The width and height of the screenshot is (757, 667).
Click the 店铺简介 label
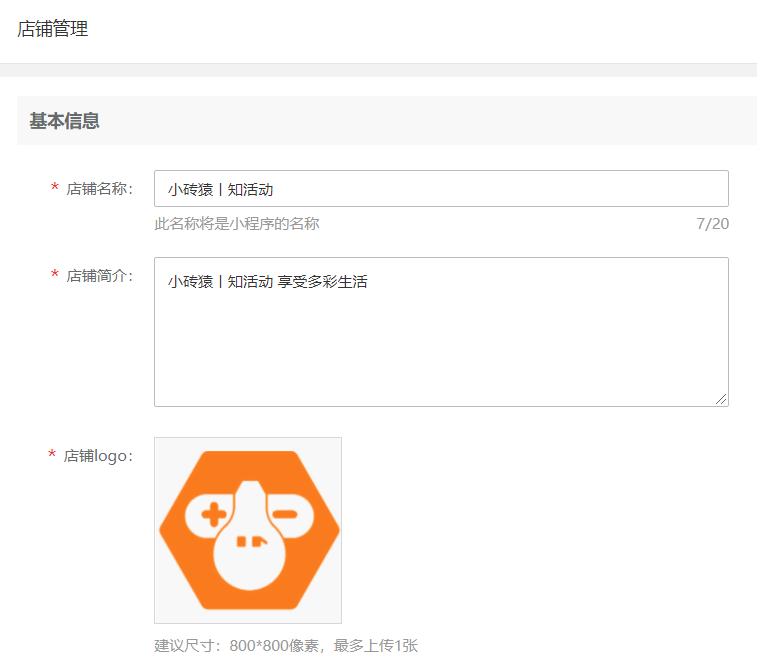tap(99, 276)
